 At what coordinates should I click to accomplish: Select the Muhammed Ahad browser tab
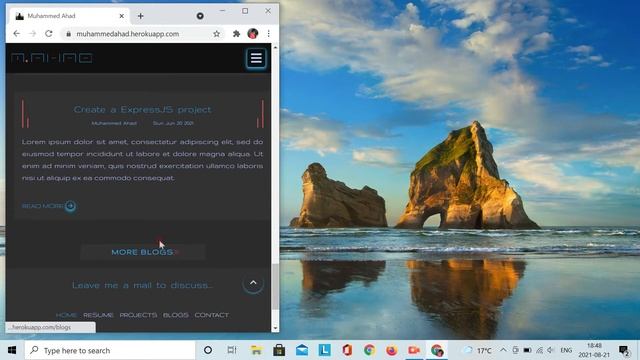(69, 16)
